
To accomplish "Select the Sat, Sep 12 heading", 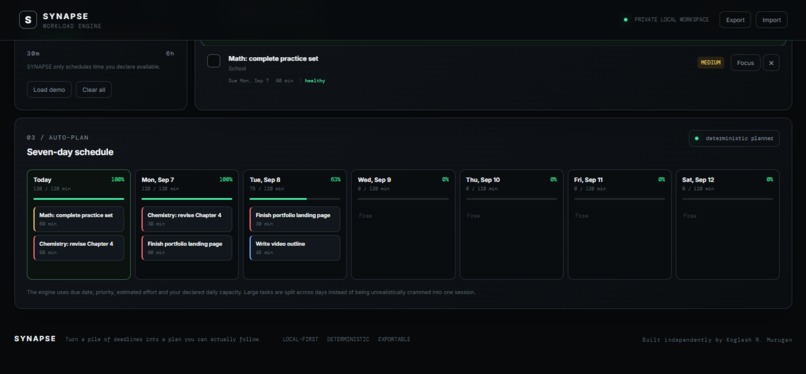I will pos(698,180).
